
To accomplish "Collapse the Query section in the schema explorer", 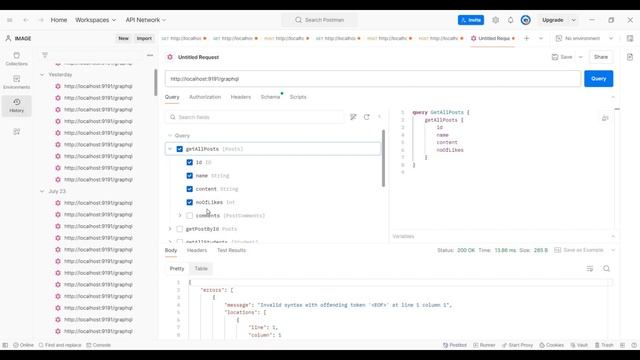I will click(x=170, y=136).
